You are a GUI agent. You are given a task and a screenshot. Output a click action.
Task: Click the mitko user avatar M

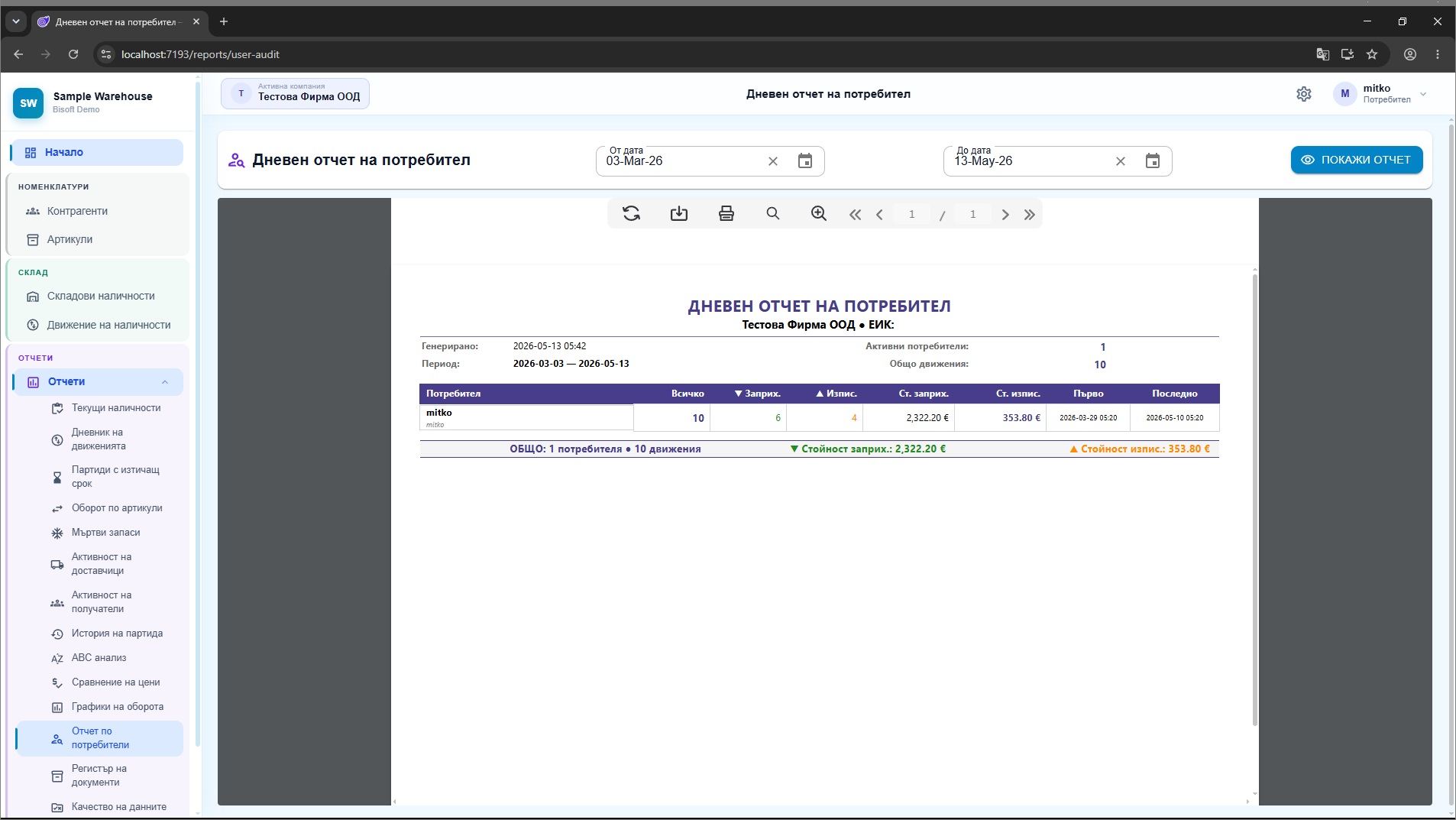click(1344, 94)
